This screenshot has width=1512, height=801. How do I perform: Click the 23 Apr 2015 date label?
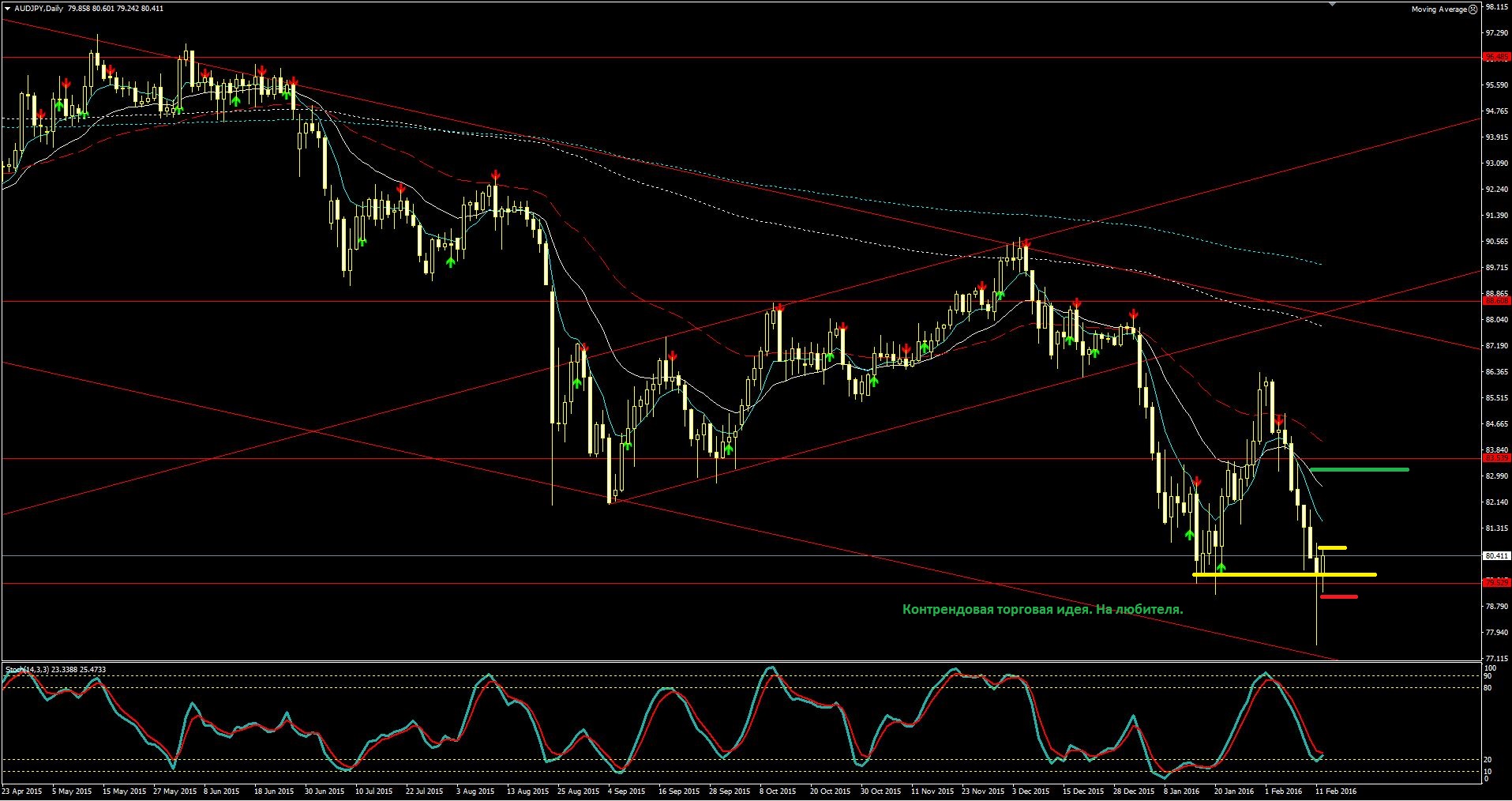coord(22,791)
